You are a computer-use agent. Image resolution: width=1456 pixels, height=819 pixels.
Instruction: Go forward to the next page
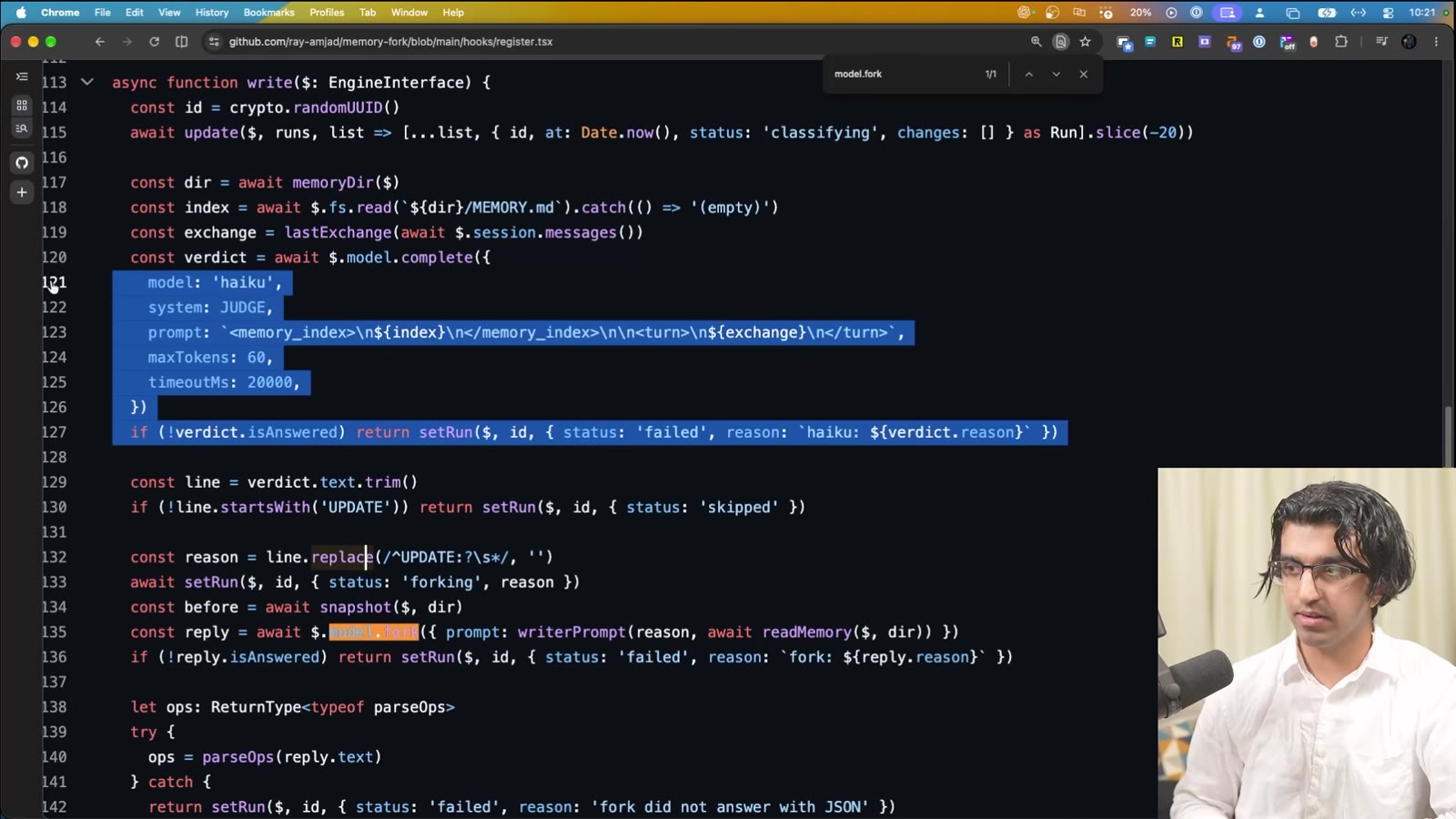coord(126,42)
